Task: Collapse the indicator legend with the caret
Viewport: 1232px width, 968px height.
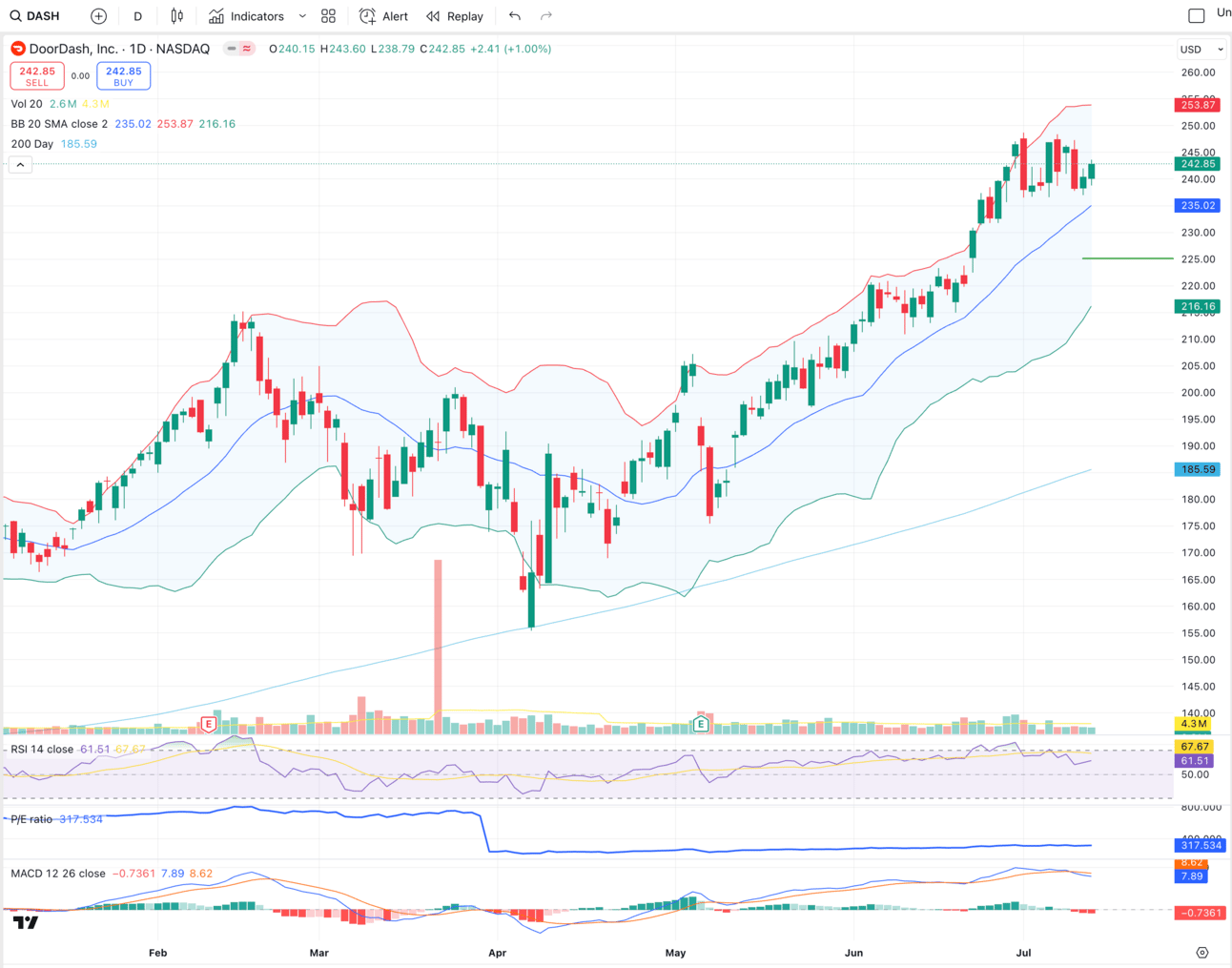Action: point(20,165)
